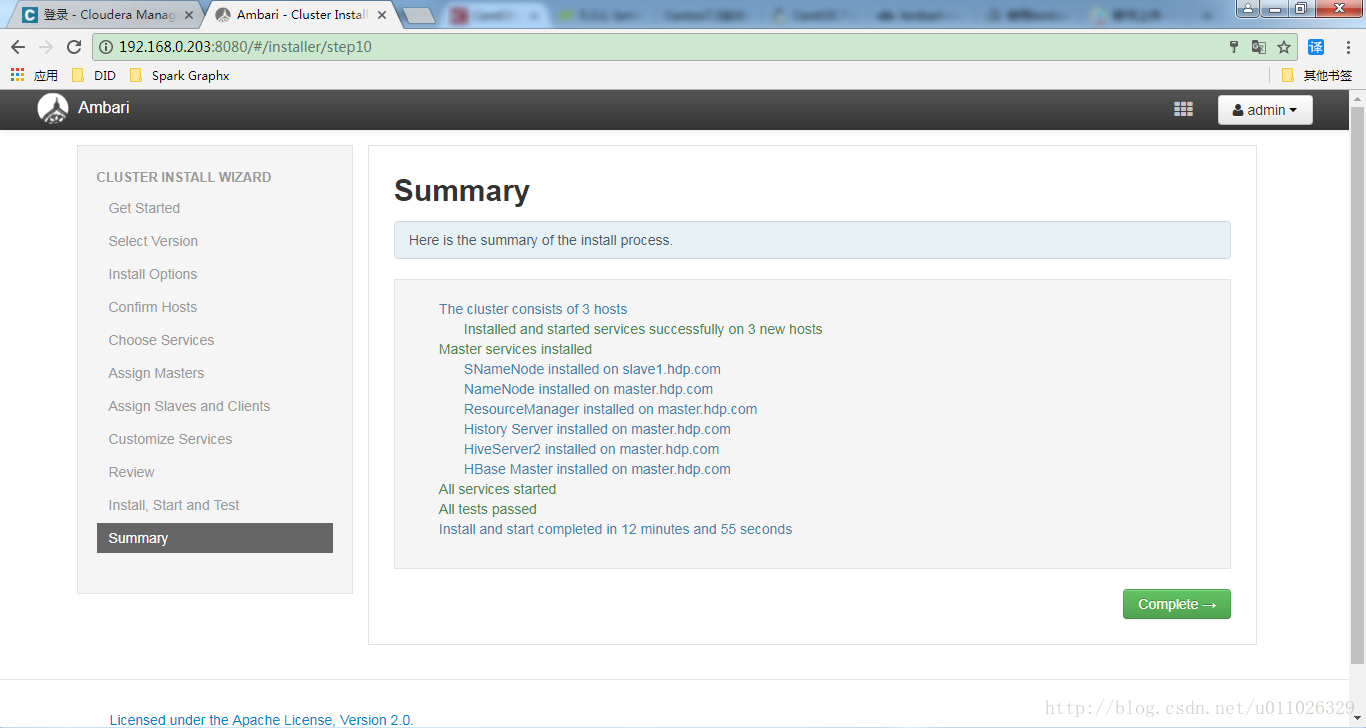Open the Ambari views grid icon
The width and height of the screenshot is (1366, 728).
click(x=1183, y=110)
